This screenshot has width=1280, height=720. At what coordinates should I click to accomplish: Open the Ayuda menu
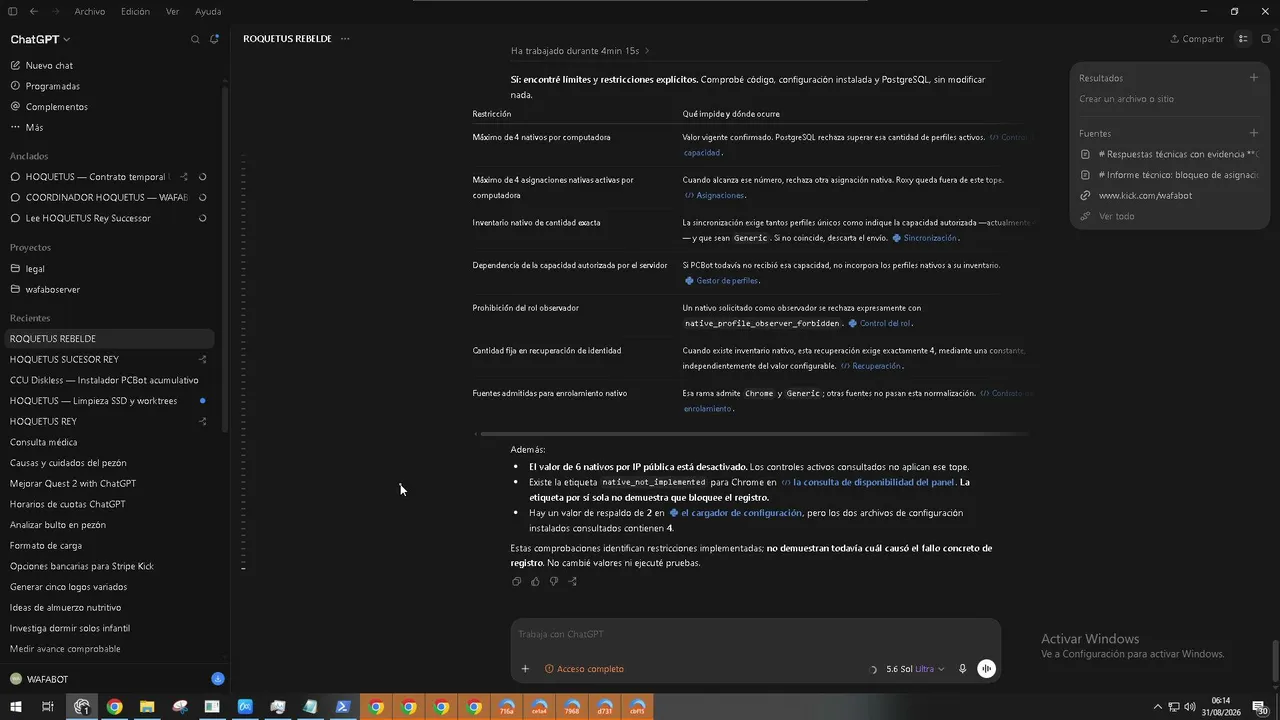tap(208, 11)
